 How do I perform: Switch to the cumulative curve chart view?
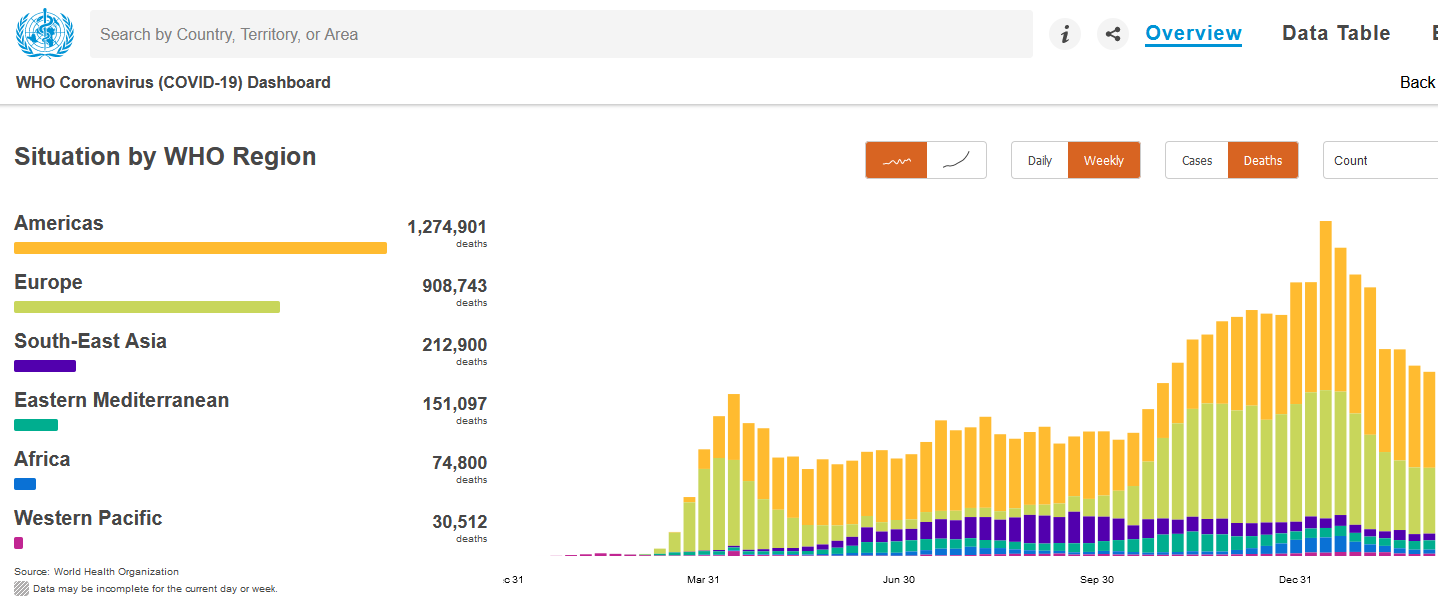tap(957, 160)
